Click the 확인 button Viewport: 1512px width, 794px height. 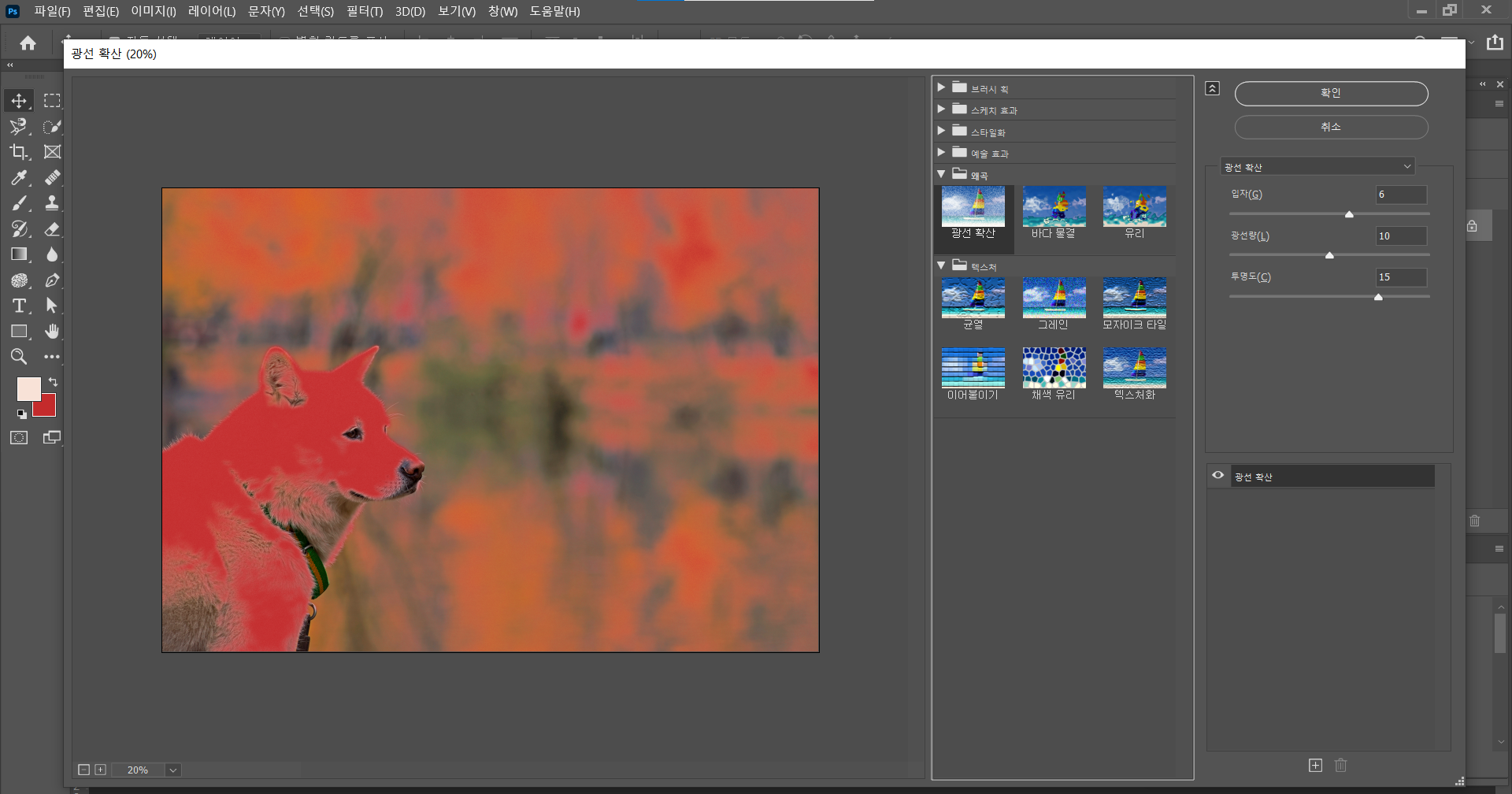pos(1331,93)
